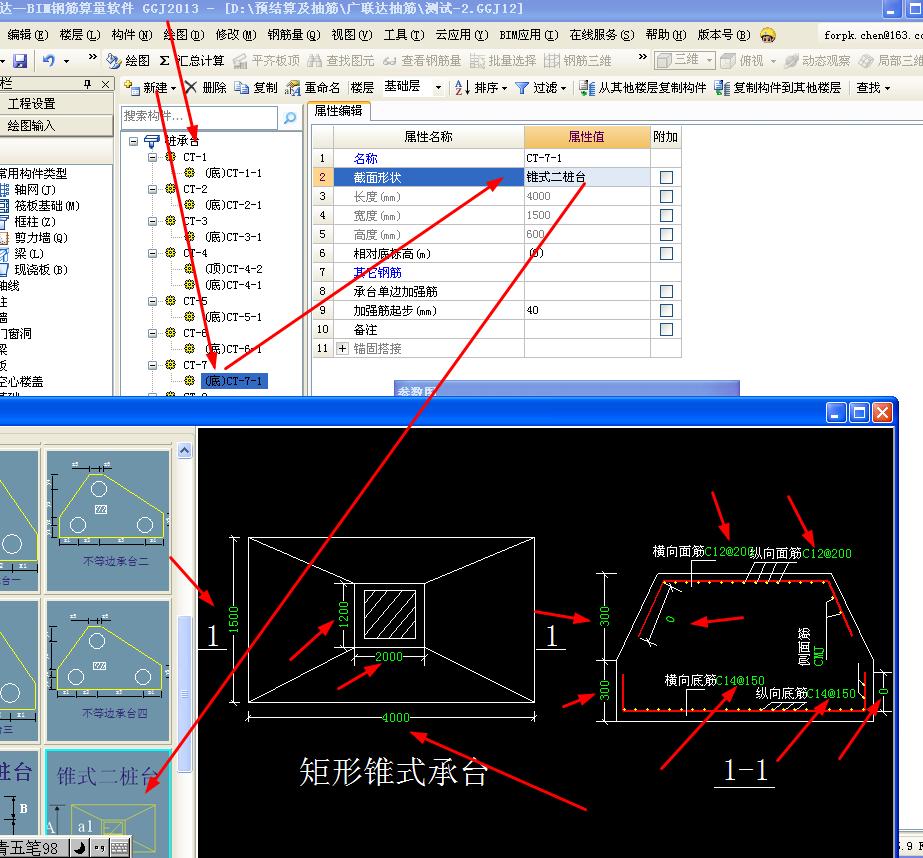This screenshot has height=858, width=923.
Task: Click 批量选择 toolbar icon
Action: point(477,60)
